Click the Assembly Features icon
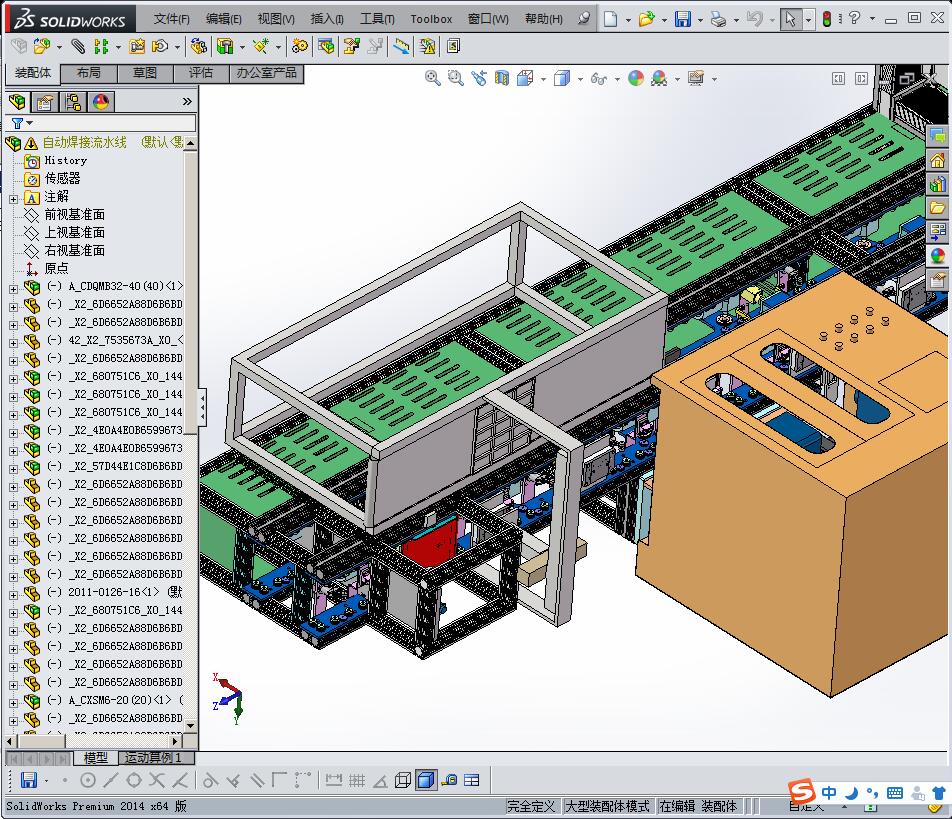This screenshot has height=819, width=952. click(225, 46)
